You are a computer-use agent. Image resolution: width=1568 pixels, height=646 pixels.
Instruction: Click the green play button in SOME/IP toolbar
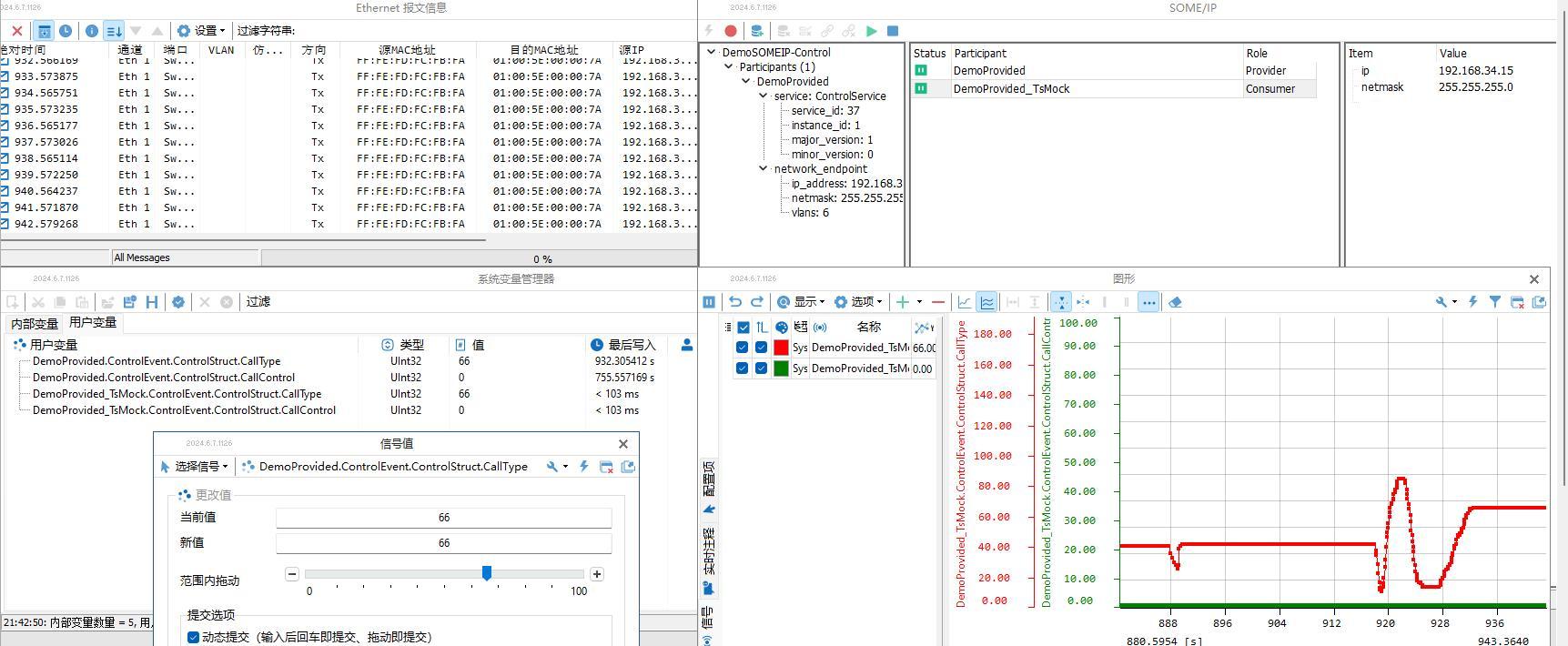tap(871, 30)
